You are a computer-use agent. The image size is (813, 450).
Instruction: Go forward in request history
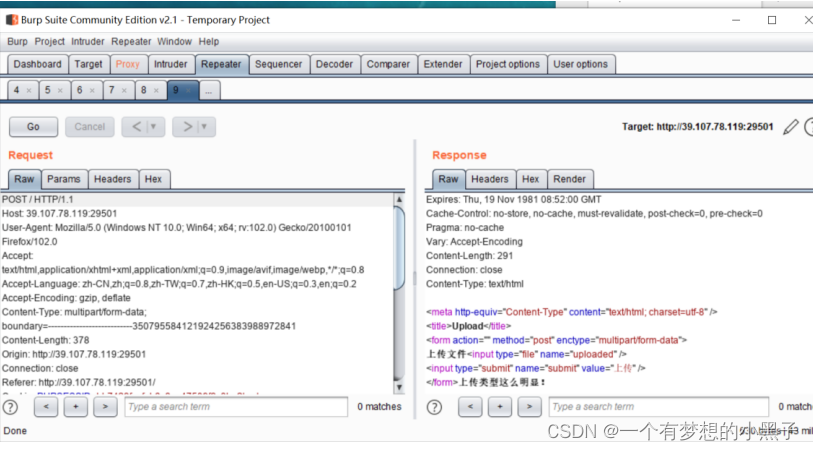point(187,127)
